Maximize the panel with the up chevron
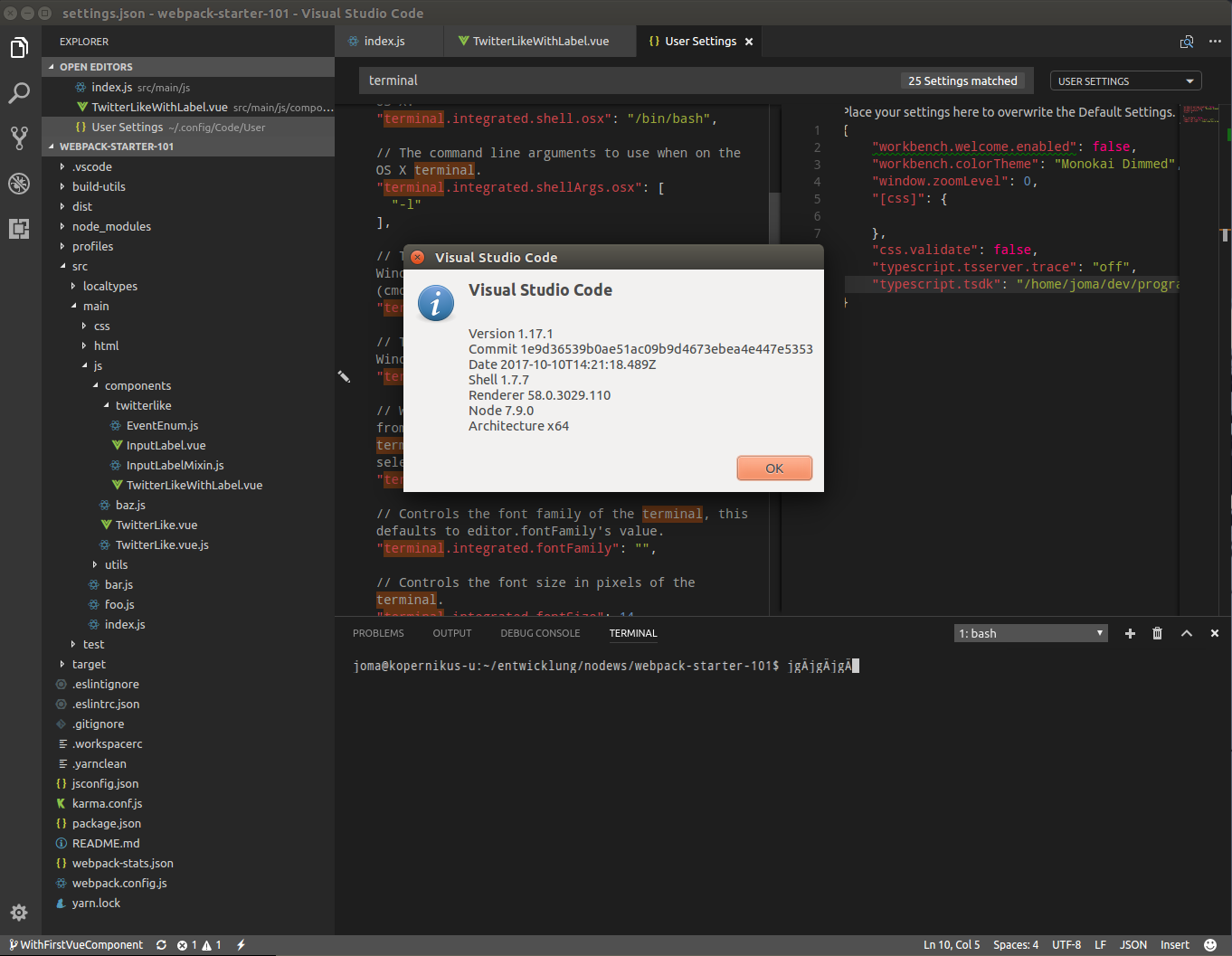 (x=1186, y=633)
